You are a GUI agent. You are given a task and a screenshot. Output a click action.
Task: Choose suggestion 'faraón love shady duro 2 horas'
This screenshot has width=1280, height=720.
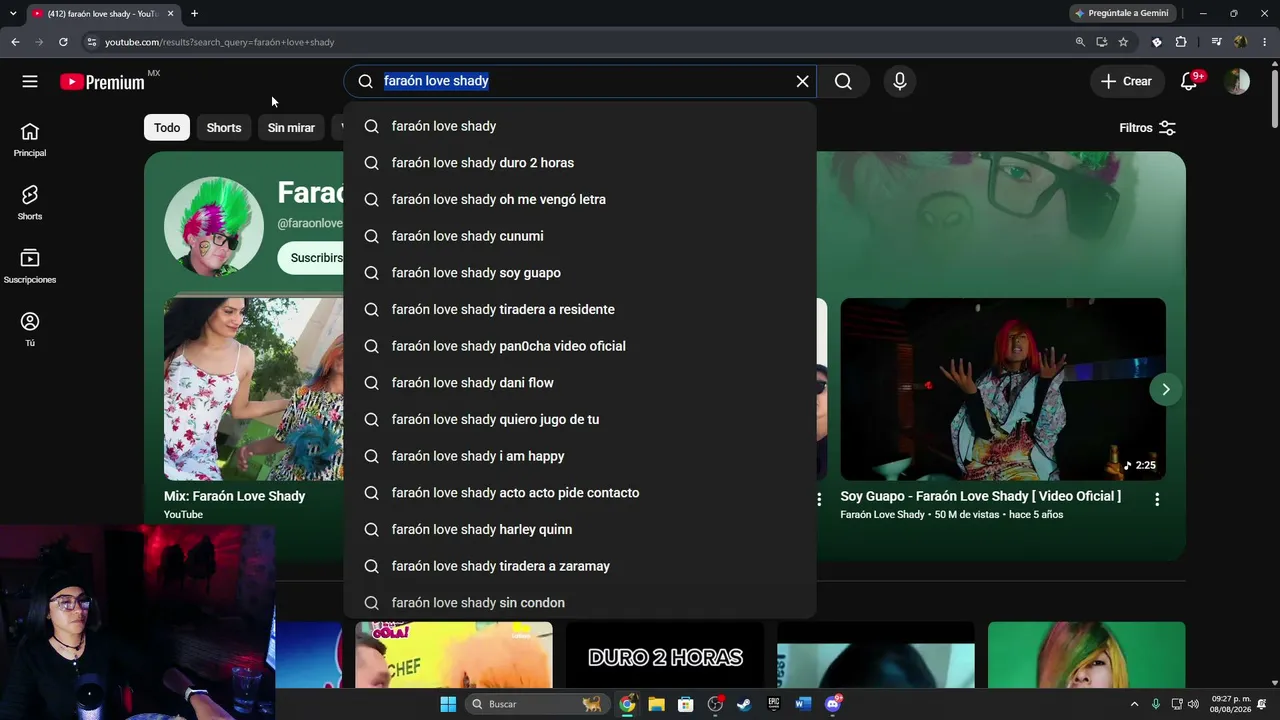pyautogui.click(x=580, y=163)
